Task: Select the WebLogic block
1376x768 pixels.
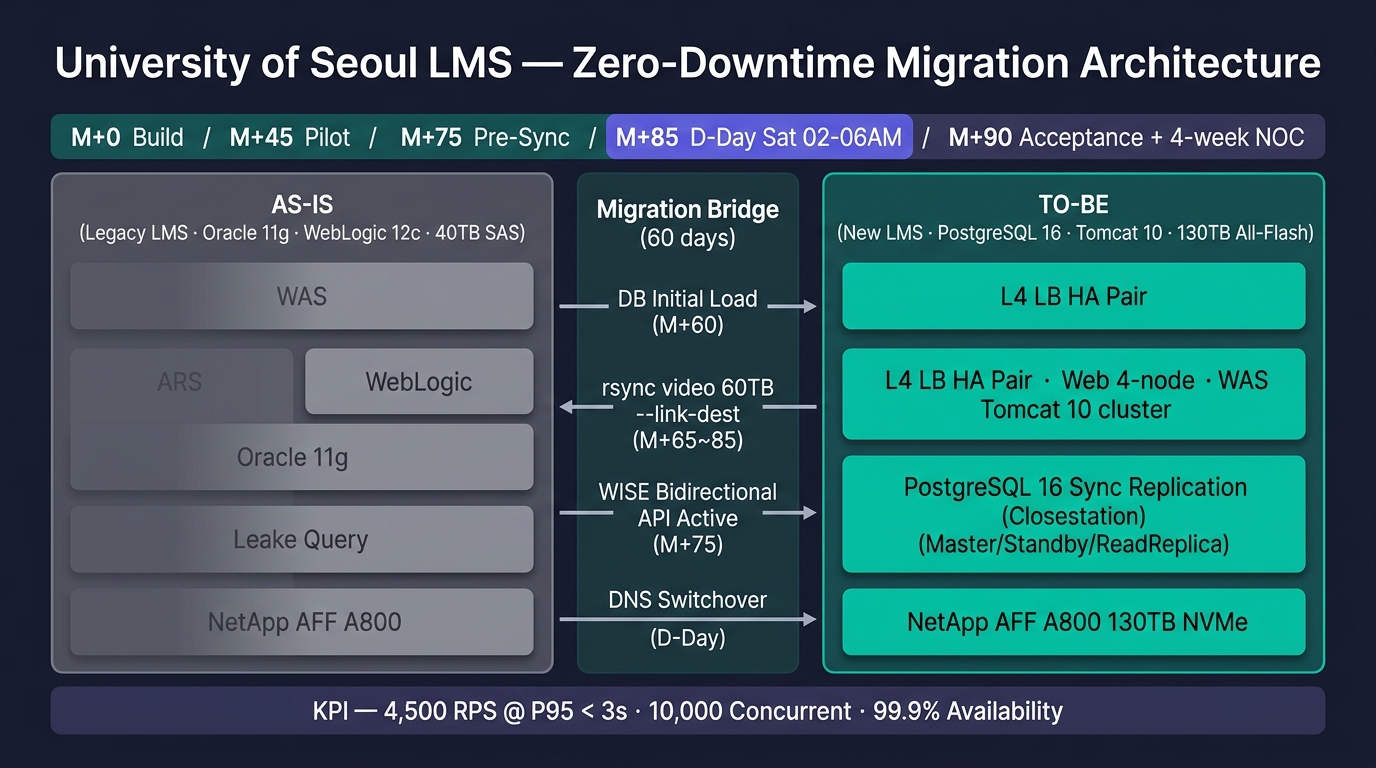Action: 419,382
